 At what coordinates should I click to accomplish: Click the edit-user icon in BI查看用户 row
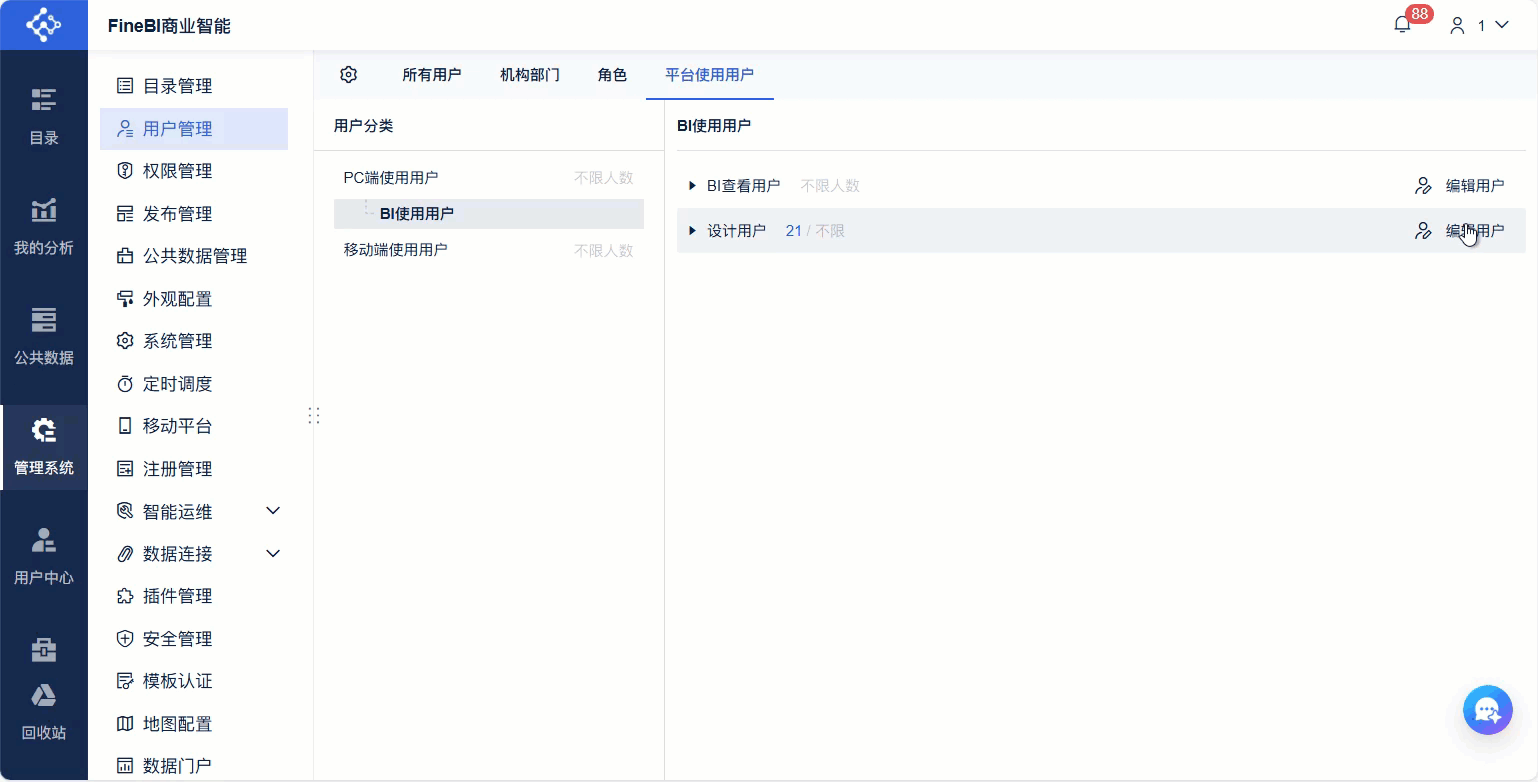tap(1423, 186)
